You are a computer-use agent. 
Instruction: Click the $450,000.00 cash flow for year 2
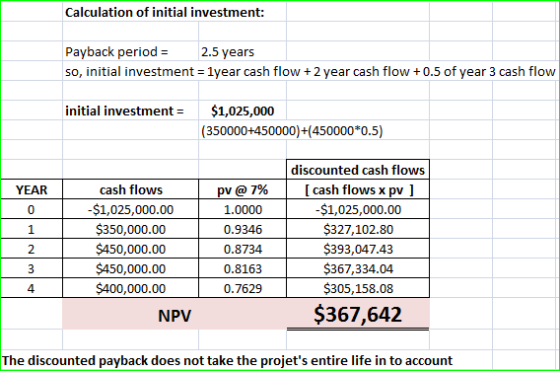point(131,249)
